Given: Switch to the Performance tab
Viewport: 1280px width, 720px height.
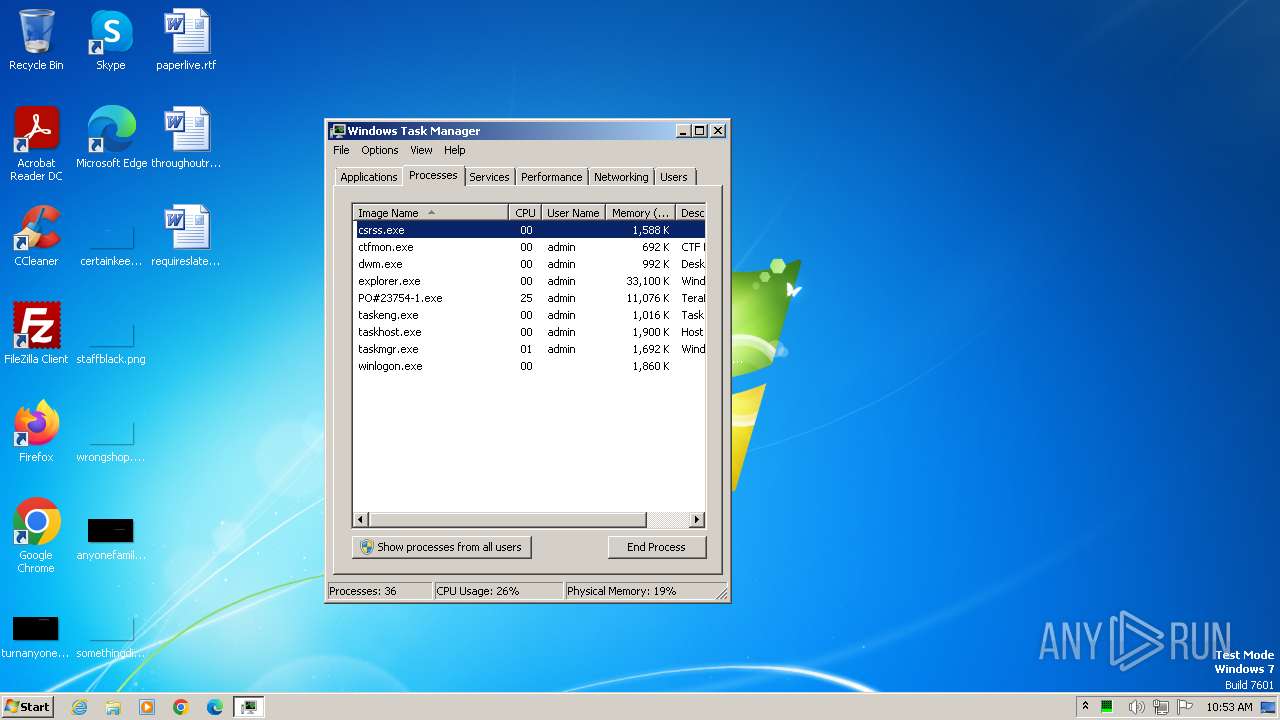Looking at the screenshot, I should pyautogui.click(x=551, y=177).
